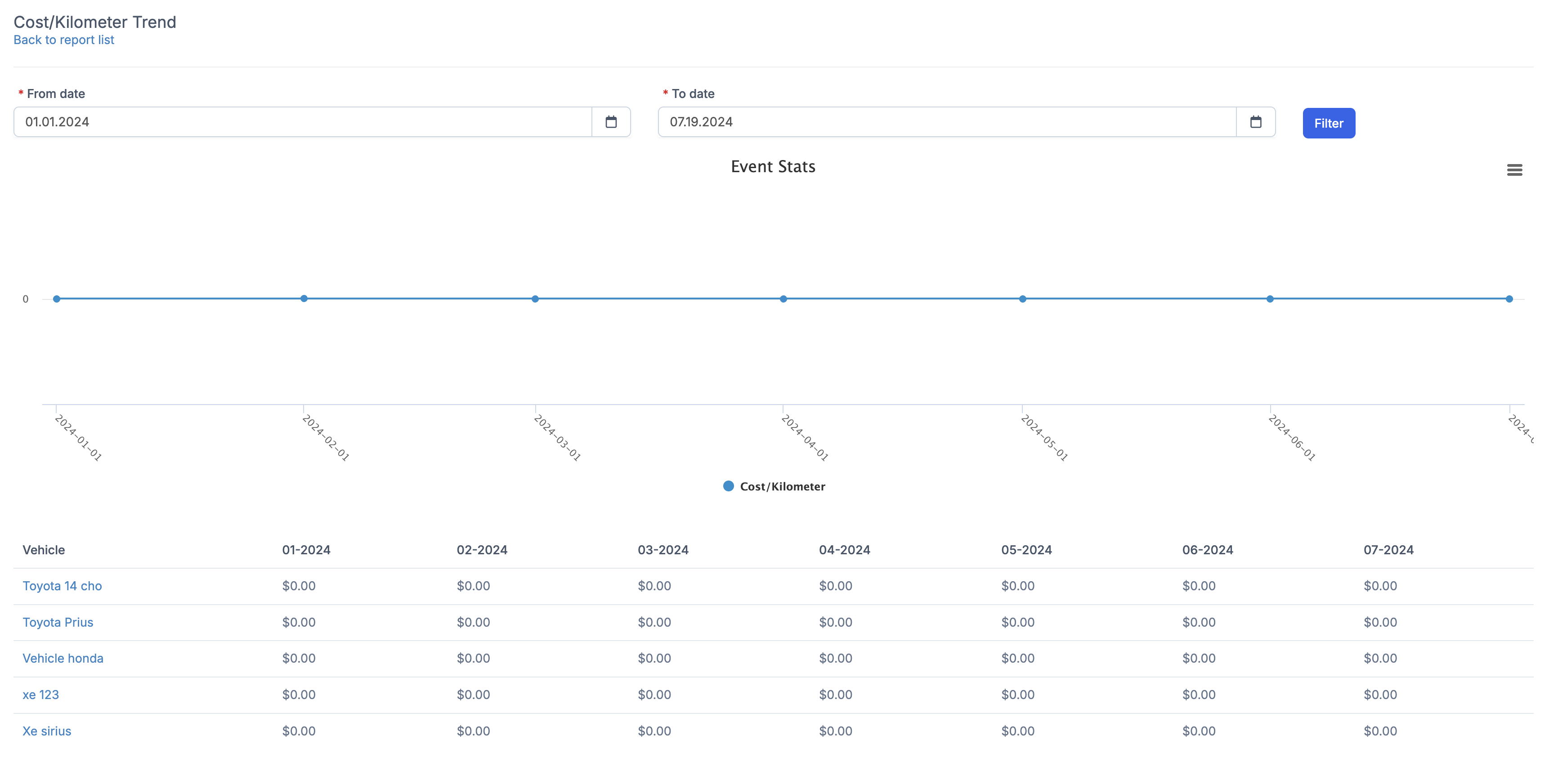Open the To date calendar picker
Viewport: 1549px width, 784px height.
(1256, 121)
